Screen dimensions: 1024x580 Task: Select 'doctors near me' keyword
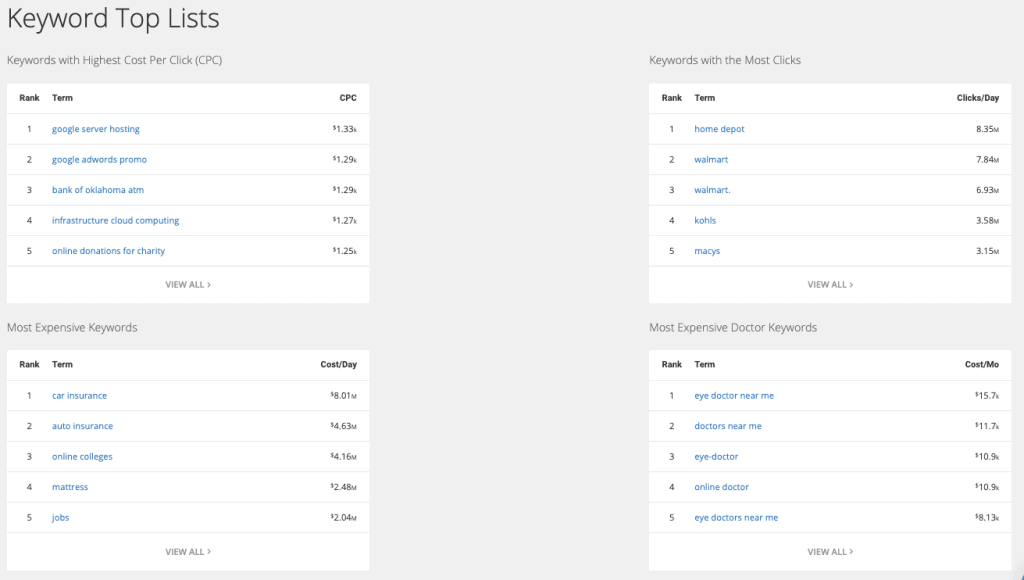click(x=728, y=426)
